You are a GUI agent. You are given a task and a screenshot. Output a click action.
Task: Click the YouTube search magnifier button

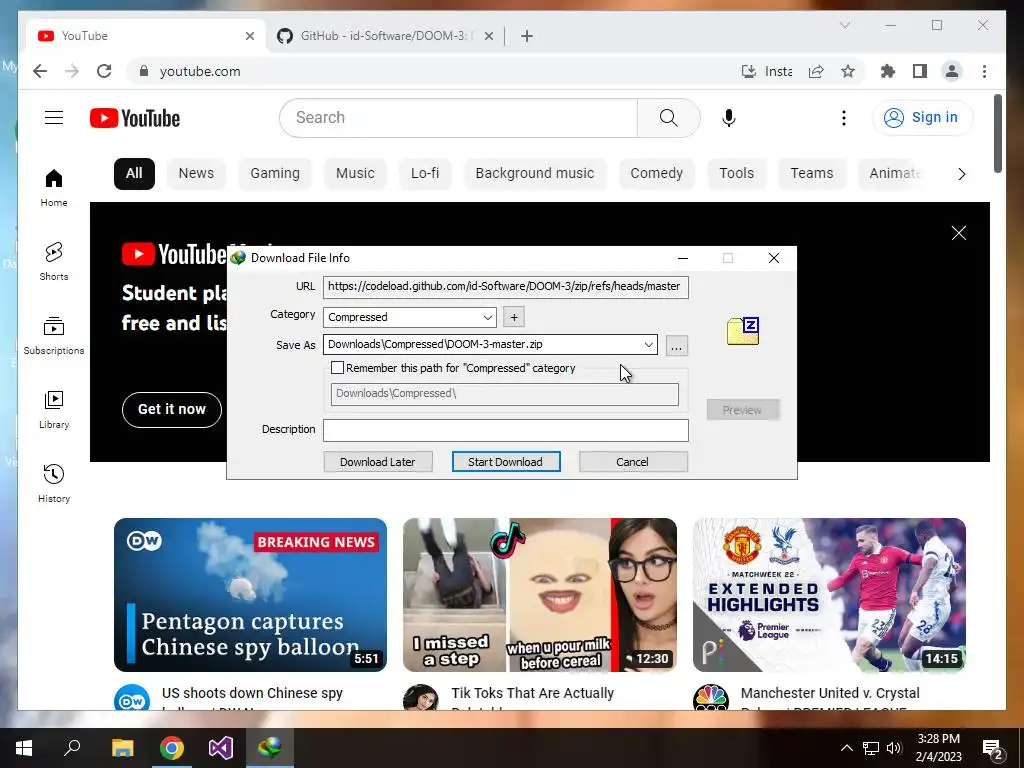(x=668, y=118)
